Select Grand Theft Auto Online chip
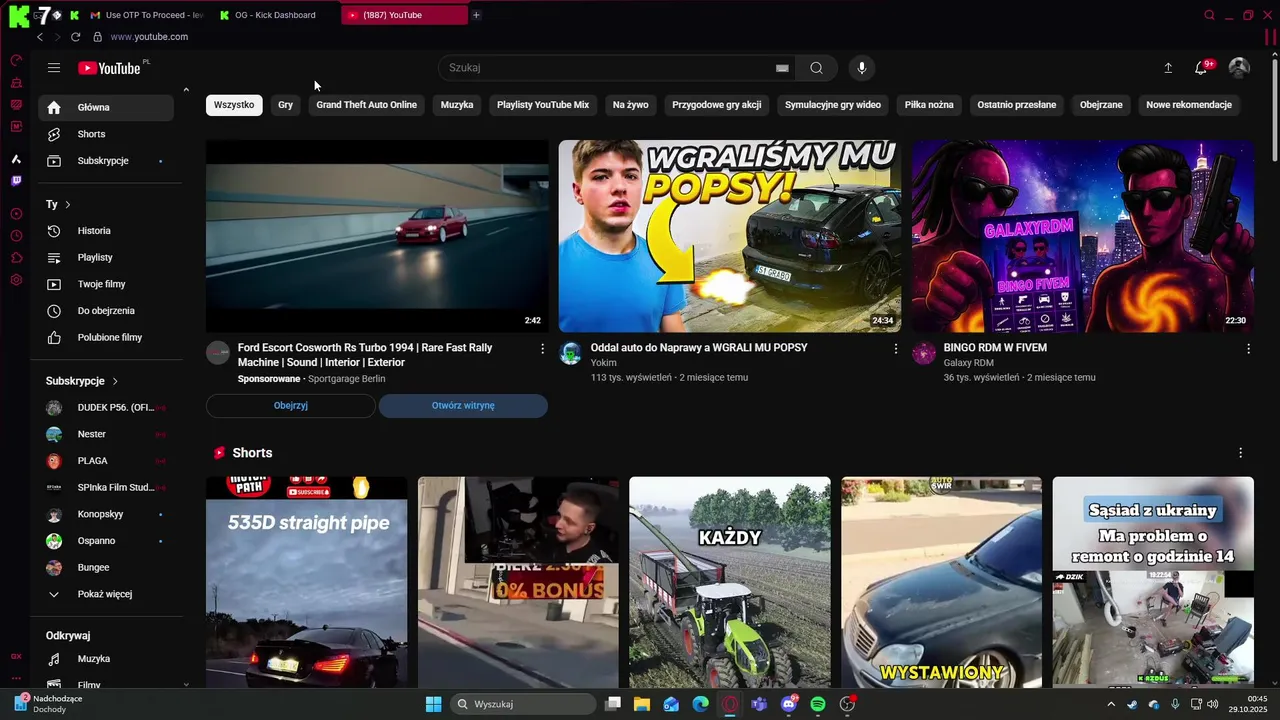Viewport: 1280px width, 720px height. pos(367,105)
